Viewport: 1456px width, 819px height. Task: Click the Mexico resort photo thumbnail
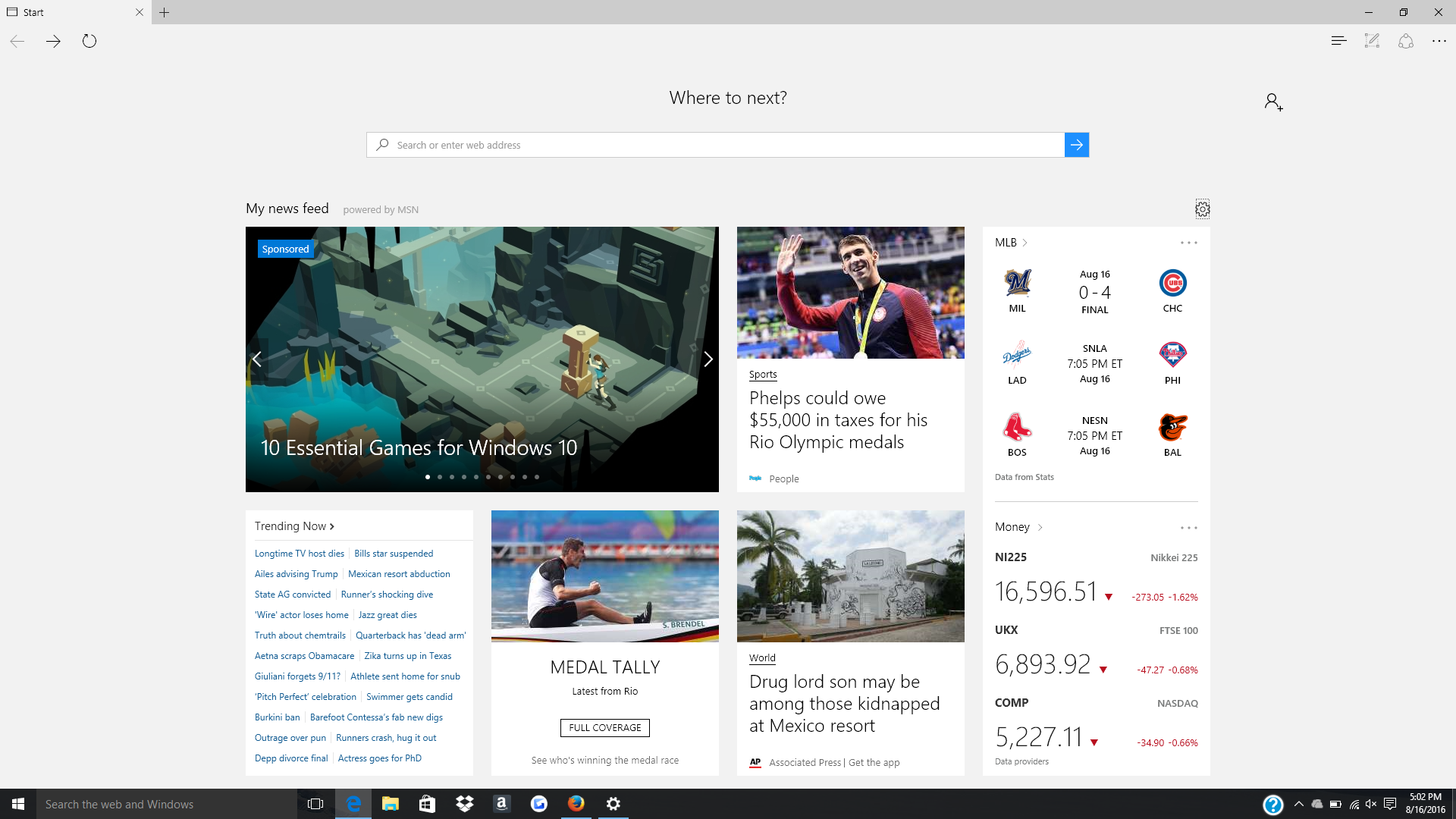pos(851,576)
